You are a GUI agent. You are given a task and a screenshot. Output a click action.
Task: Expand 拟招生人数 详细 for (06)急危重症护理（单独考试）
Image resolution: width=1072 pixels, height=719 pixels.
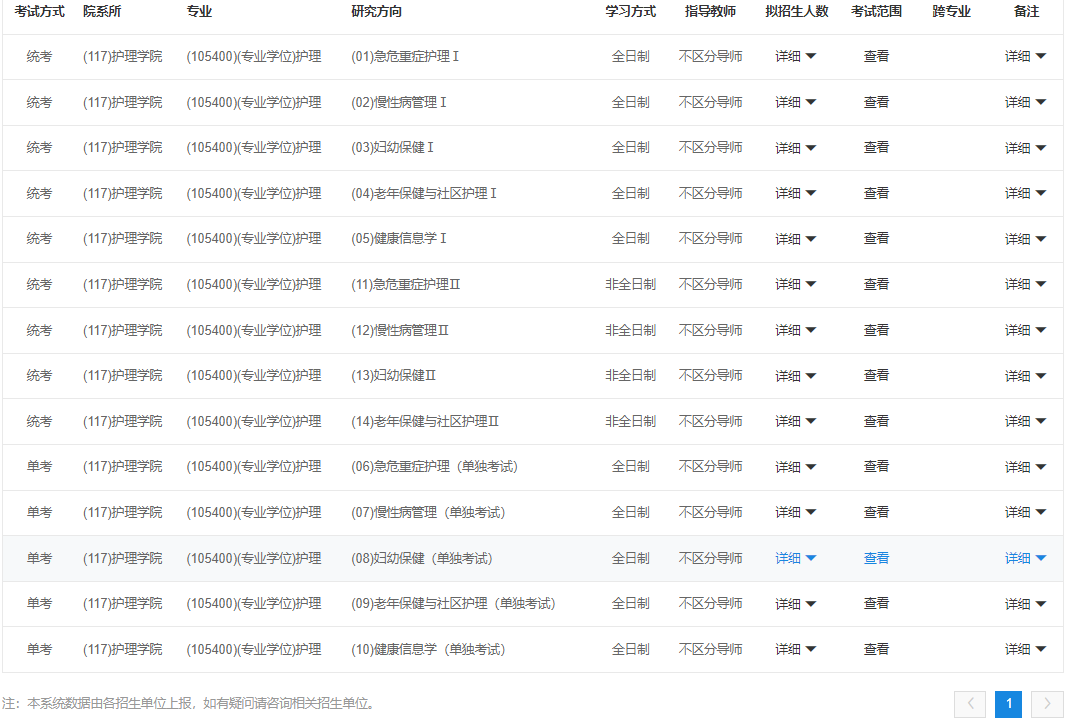[795, 467]
